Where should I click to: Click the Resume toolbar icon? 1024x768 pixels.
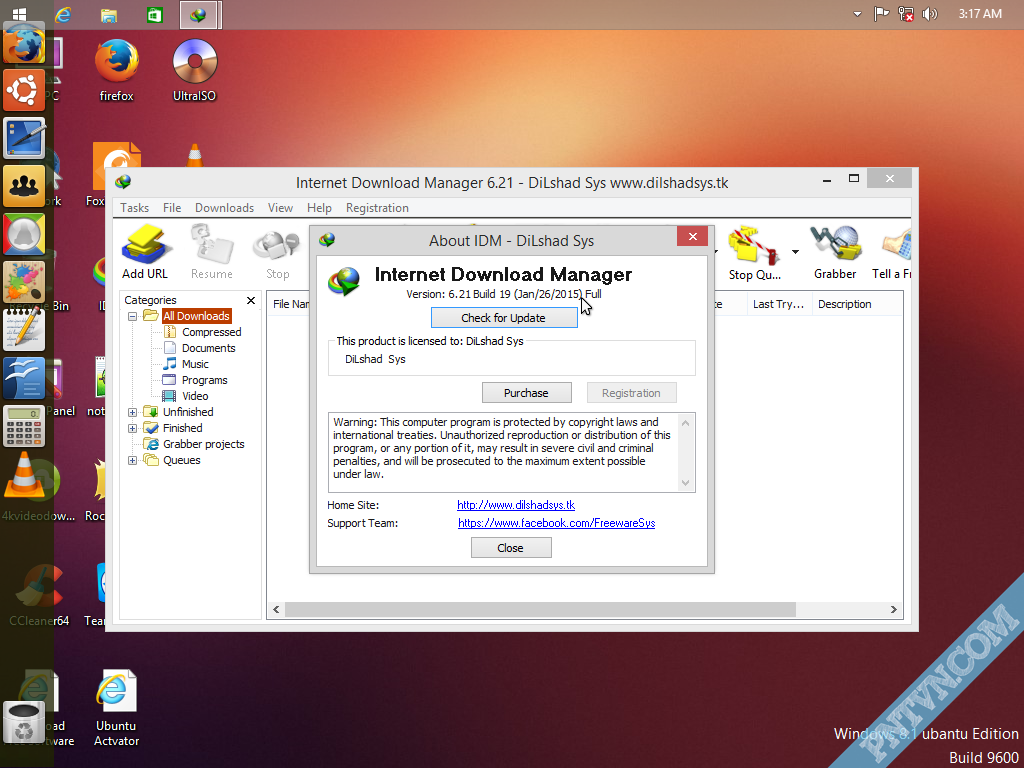point(212,252)
